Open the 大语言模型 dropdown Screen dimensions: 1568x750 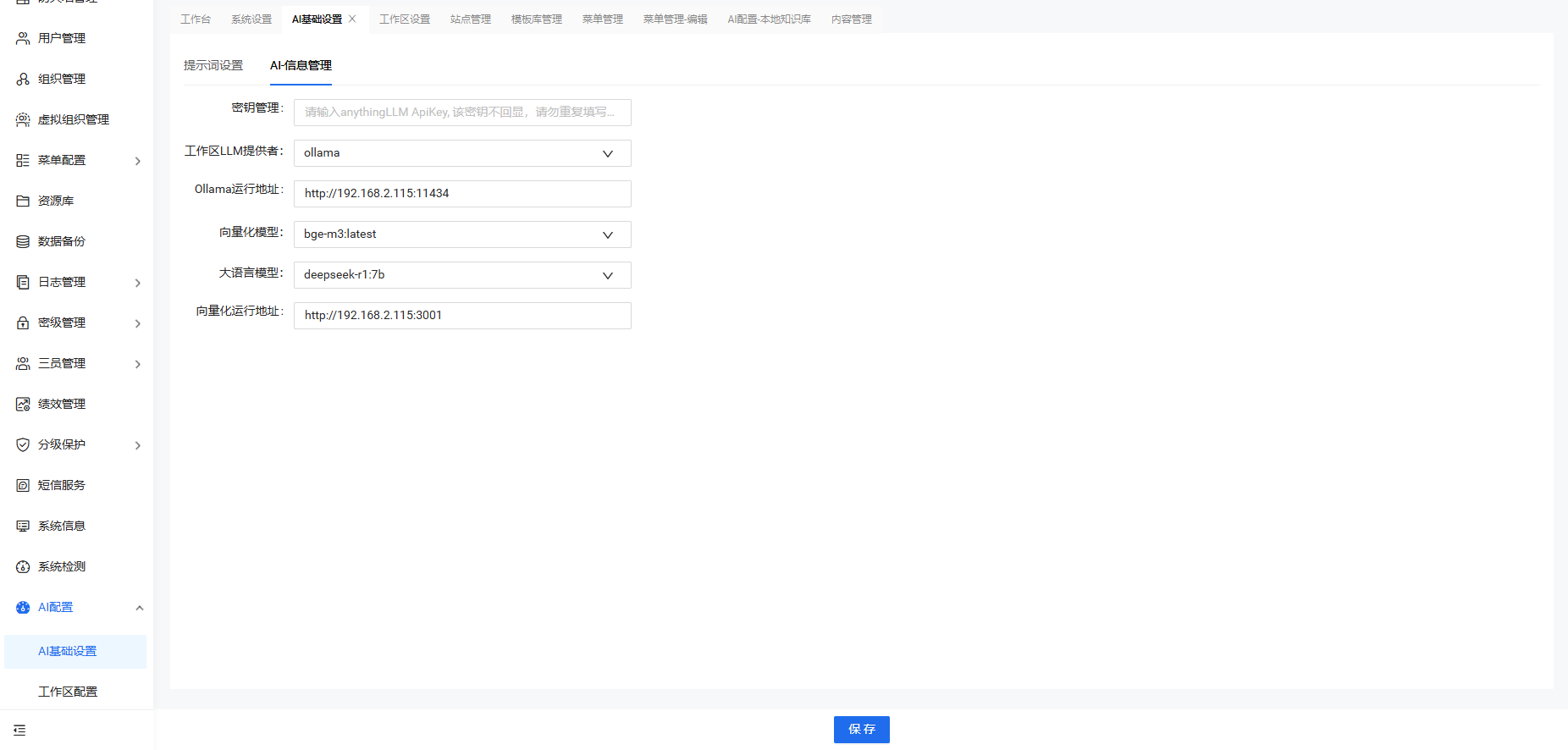click(462, 275)
